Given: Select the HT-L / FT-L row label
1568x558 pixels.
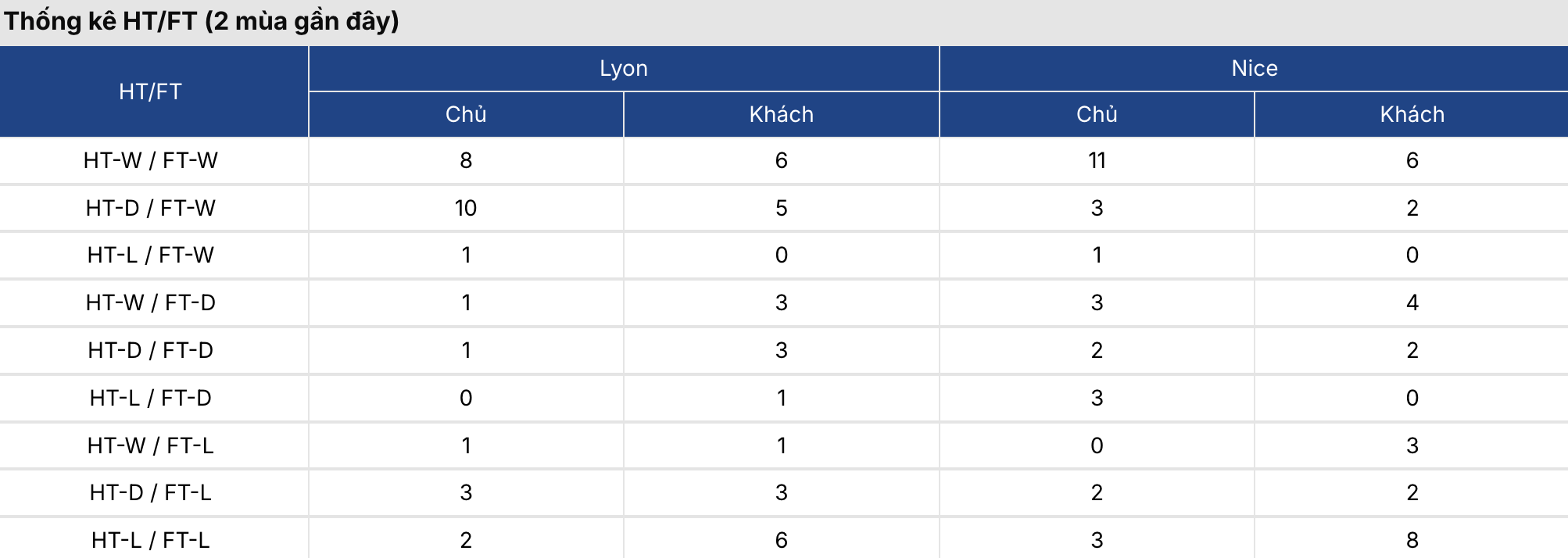Looking at the screenshot, I should pyautogui.click(x=150, y=540).
